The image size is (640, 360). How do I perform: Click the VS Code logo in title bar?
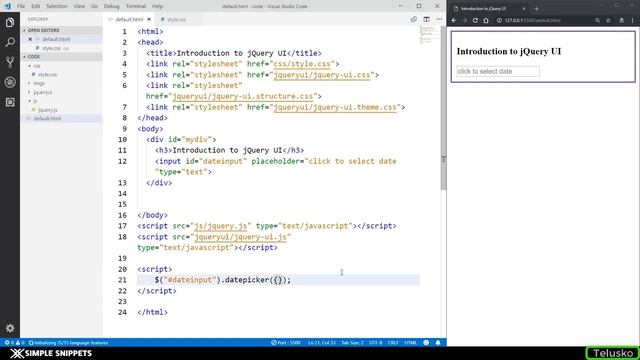click(7, 6)
